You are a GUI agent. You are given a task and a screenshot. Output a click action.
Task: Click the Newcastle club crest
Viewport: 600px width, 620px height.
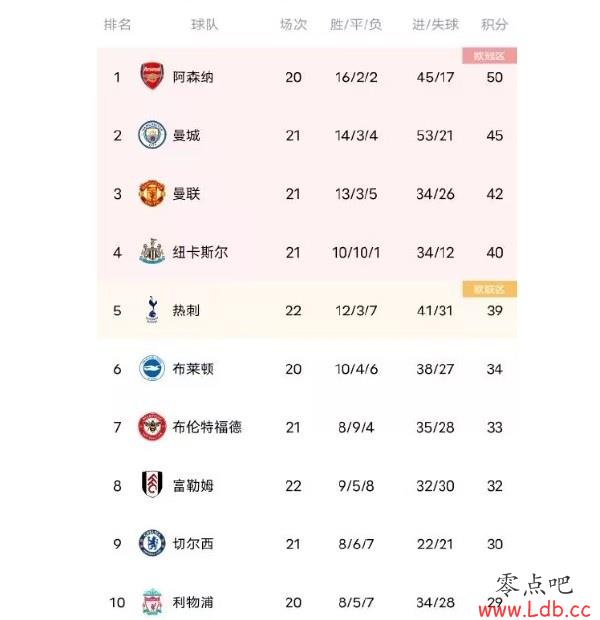click(x=152, y=251)
